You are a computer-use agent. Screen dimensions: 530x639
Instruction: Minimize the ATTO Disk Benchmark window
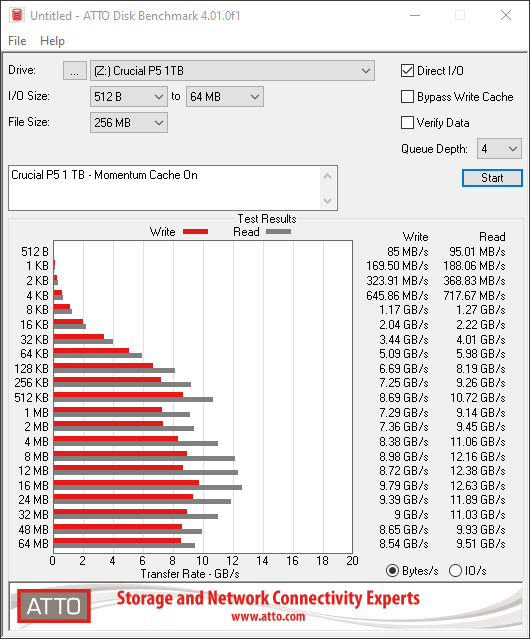point(415,15)
